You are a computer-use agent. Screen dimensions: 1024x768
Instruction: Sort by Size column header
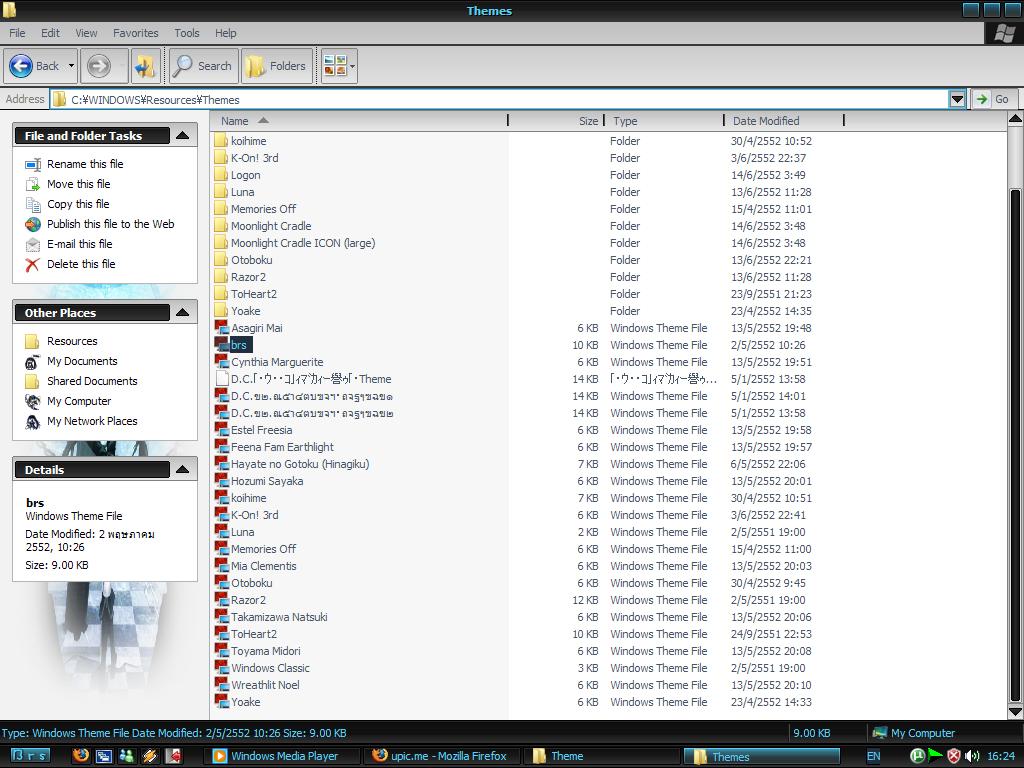click(x=556, y=121)
